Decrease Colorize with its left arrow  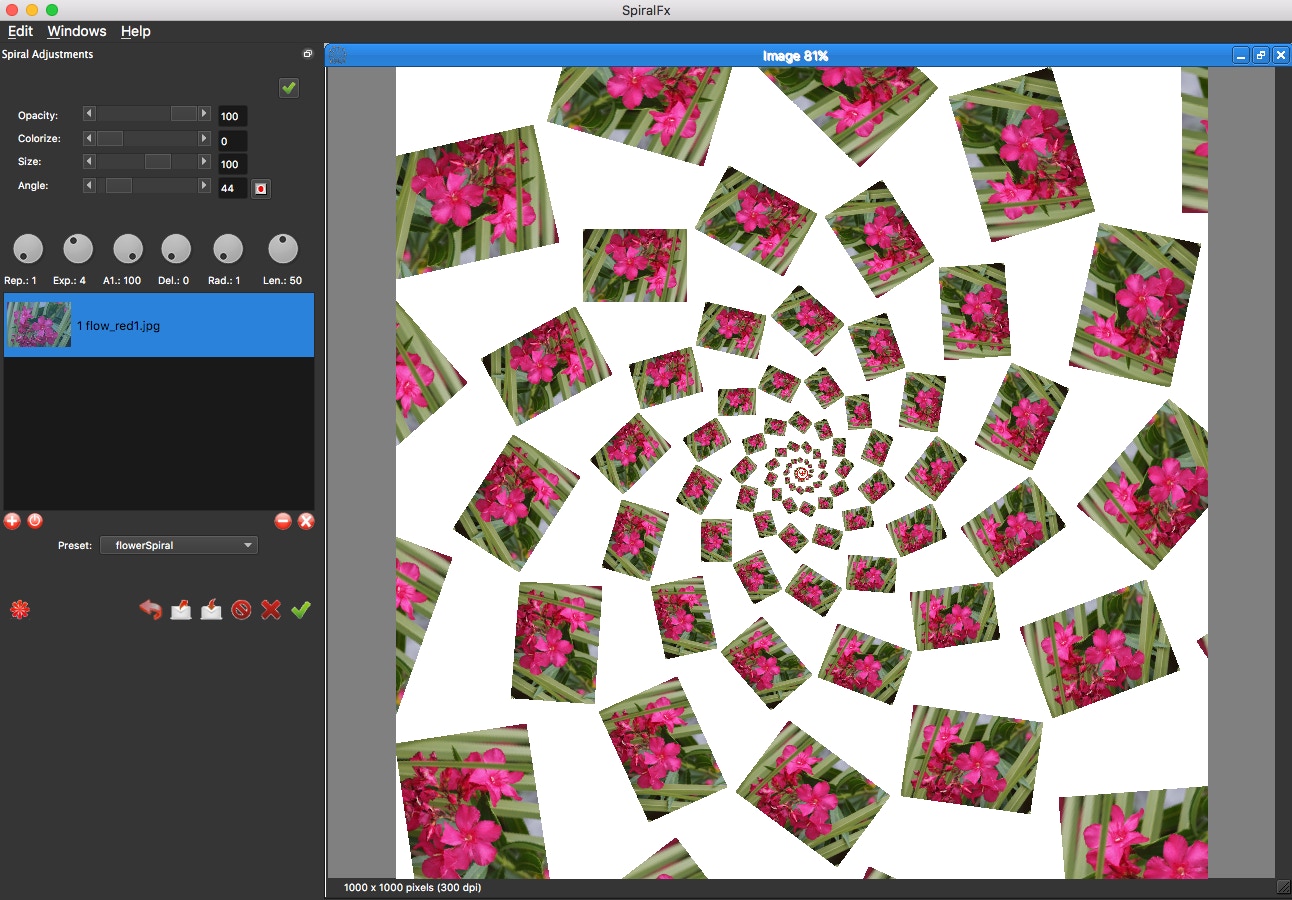point(89,138)
